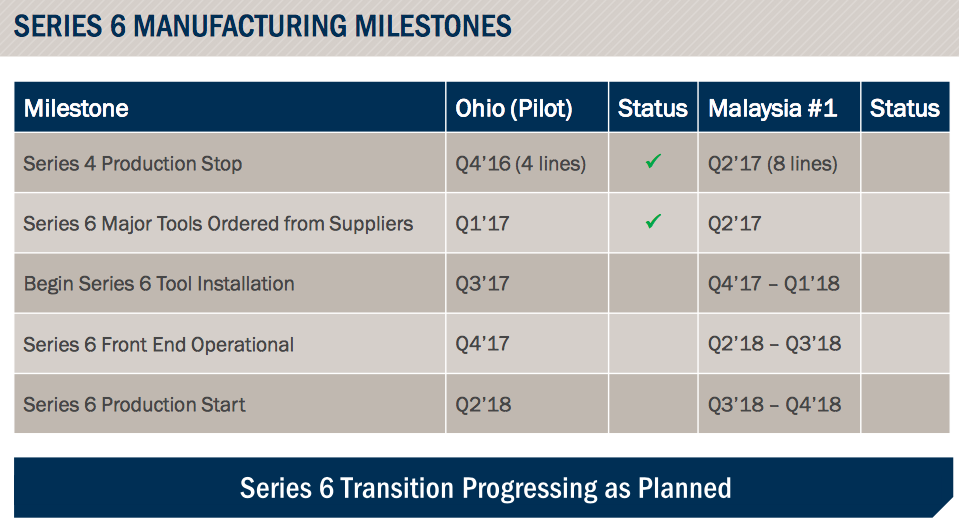Select the Ohio (Pilot) column header
Viewport: 959px width, 527px height.
(x=514, y=108)
